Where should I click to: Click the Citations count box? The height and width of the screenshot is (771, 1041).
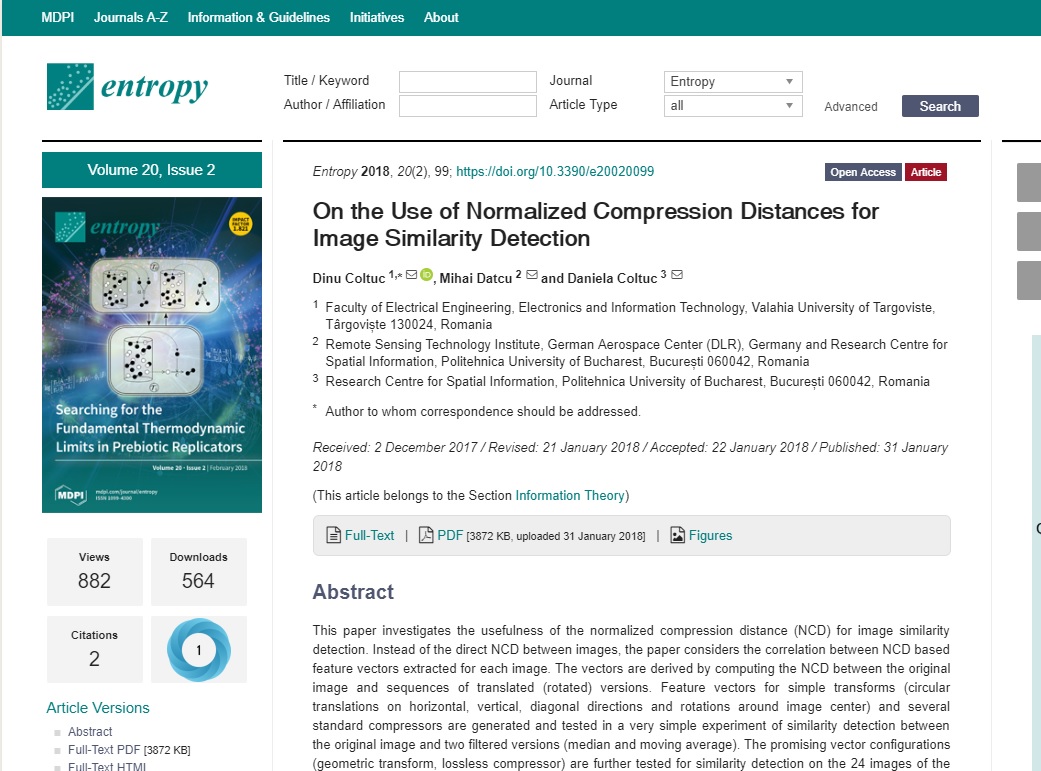pos(94,649)
